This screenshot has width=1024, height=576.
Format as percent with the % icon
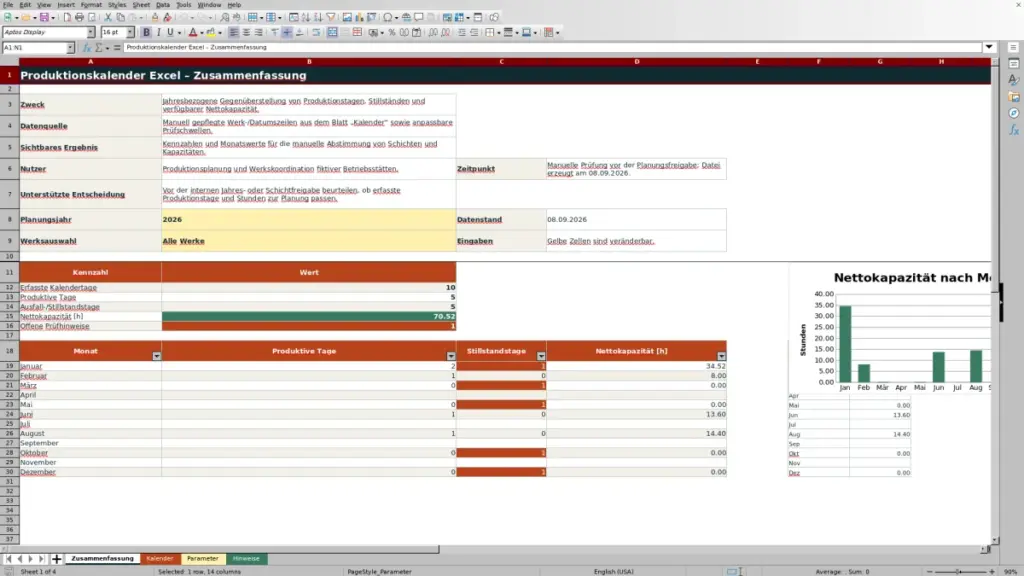[x=392, y=33]
